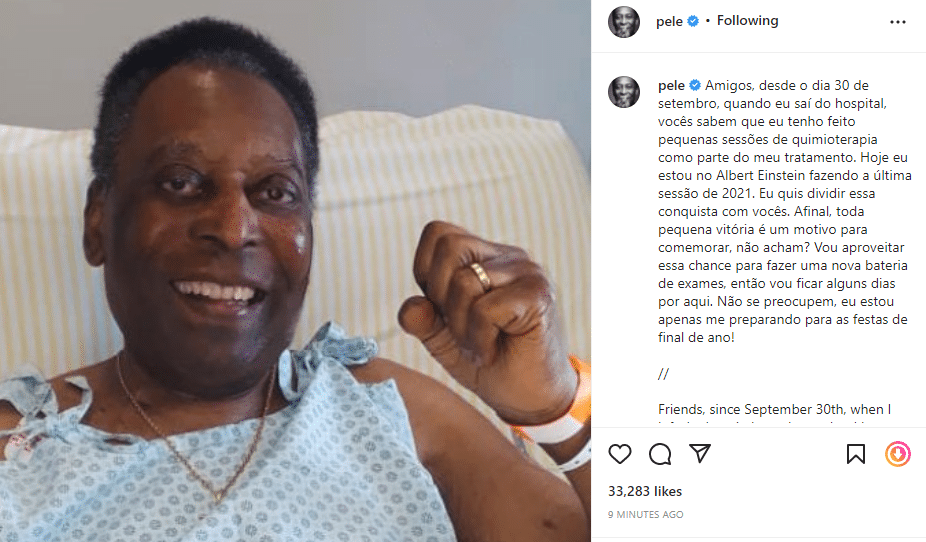926x542 pixels.
Task: Open the pele username in the caption
Action: click(x=671, y=86)
